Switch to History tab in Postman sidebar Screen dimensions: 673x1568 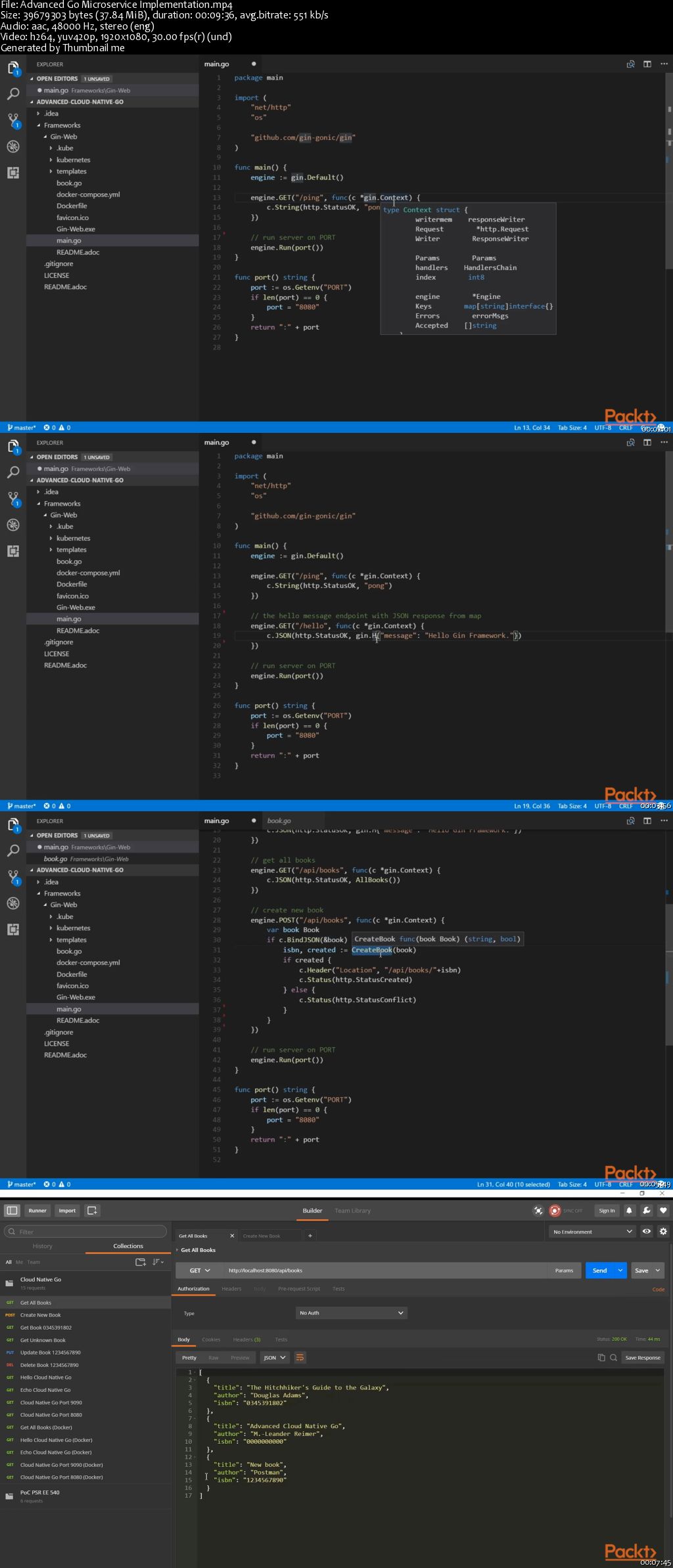[43, 1246]
